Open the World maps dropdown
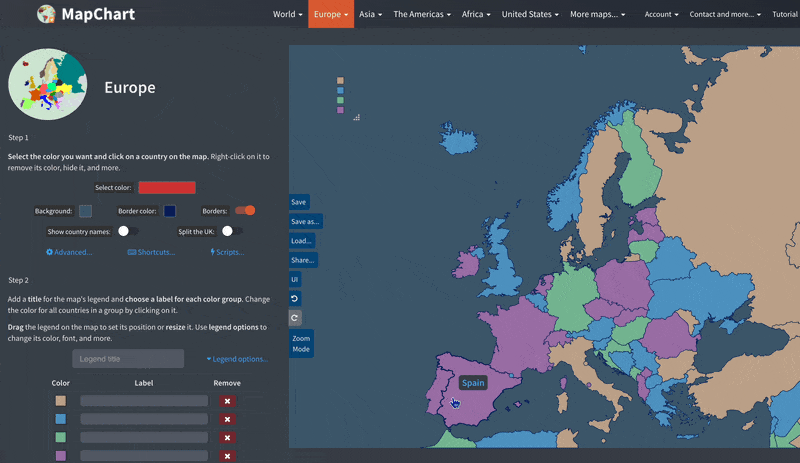The width and height of the screenshot is (800, 463). coord(287,14)
